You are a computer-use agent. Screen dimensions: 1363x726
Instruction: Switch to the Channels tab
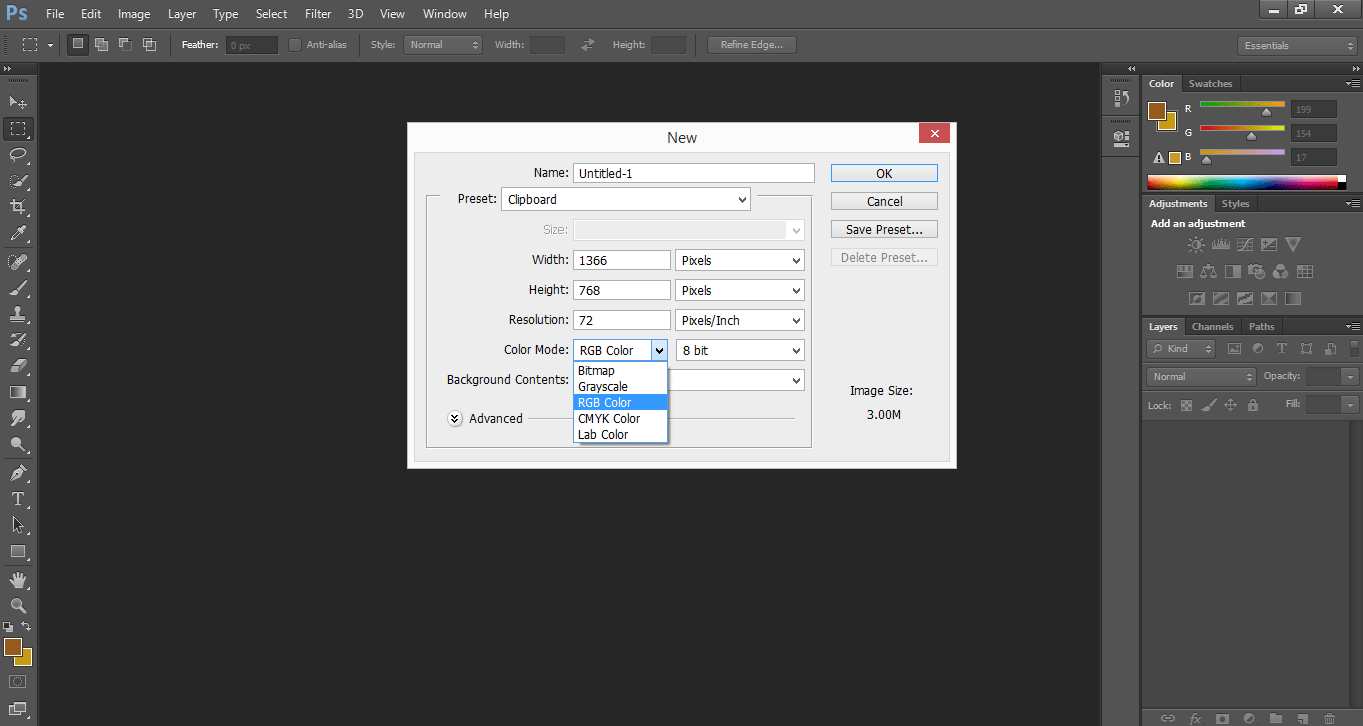pos(1212,326)
